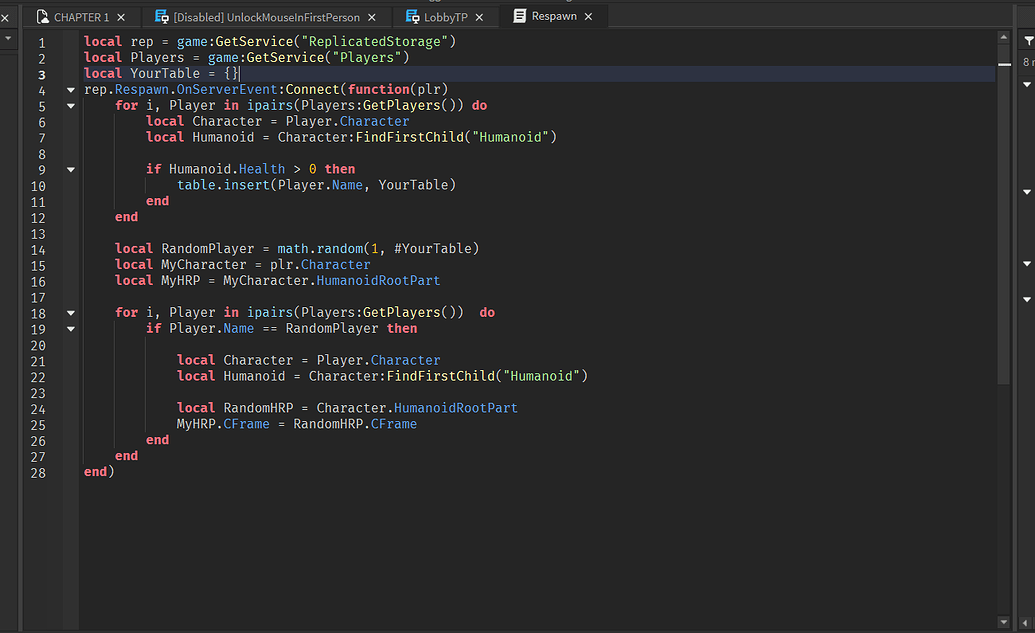The width and height of the screenshot is (1035, 633).
Task: Click scroll-left arrow at bottom right
Action: point(1025,622)
